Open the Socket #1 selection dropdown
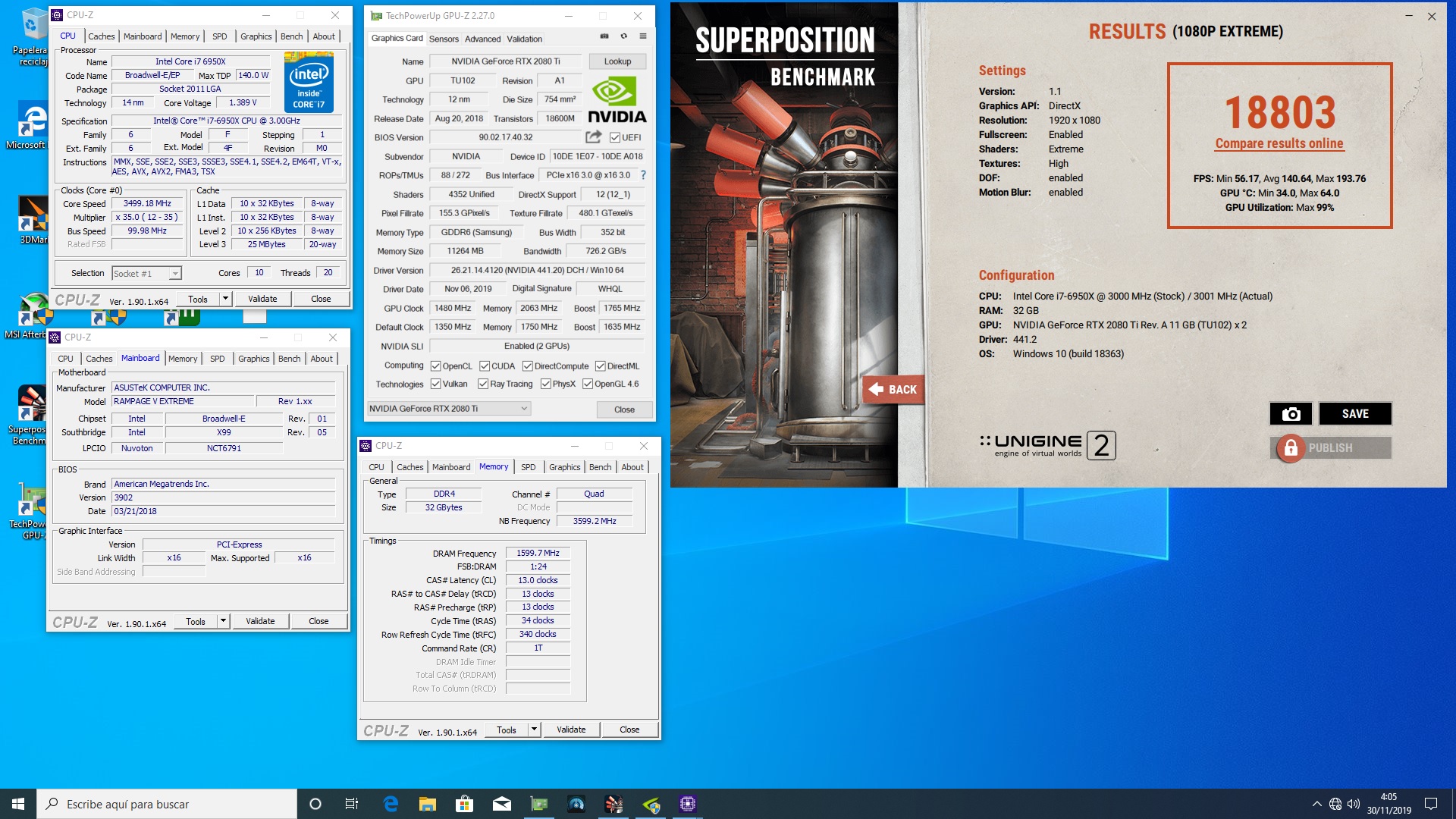 click(x=146, y=273)
